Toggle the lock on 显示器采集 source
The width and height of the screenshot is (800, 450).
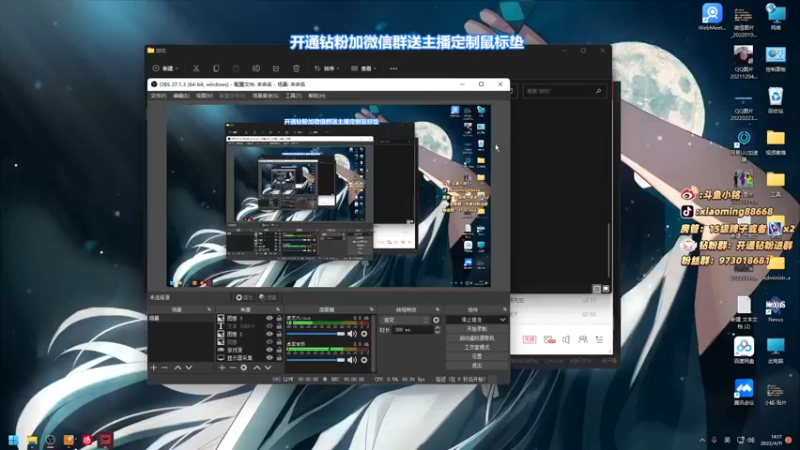[x=279, y=358]
